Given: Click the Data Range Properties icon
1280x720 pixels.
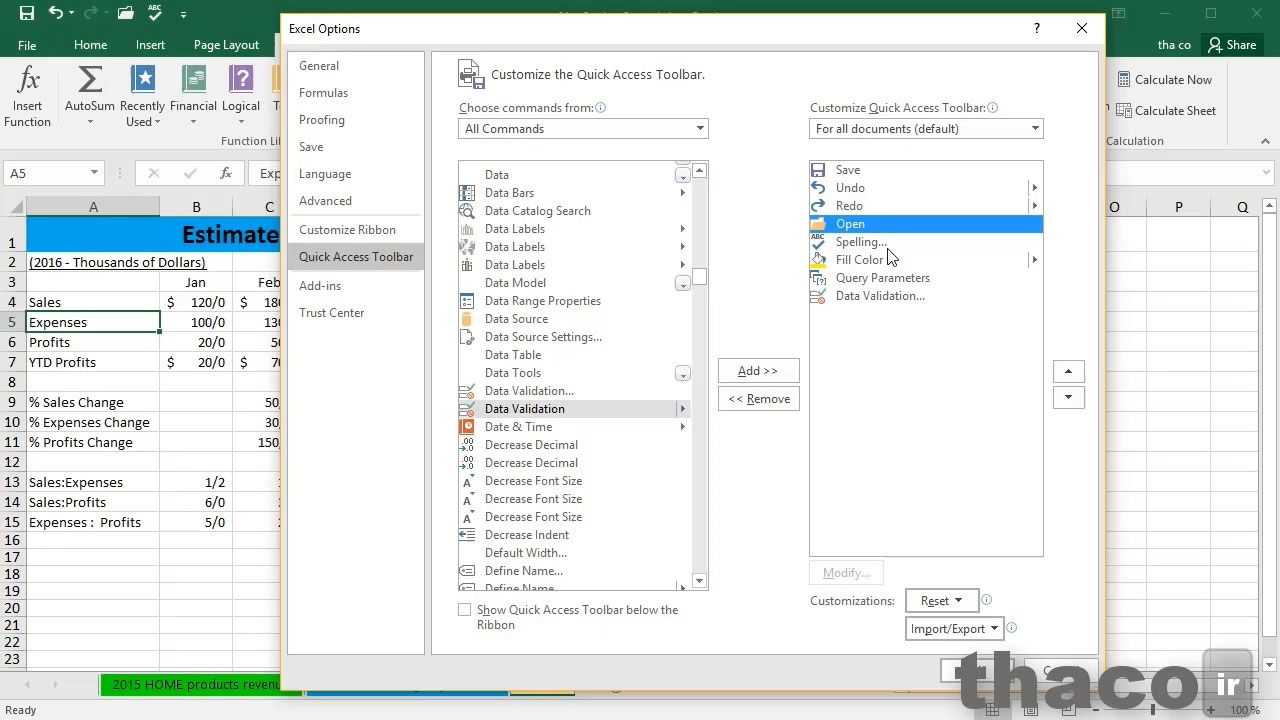Looking at the screenshot, I should point(467,301).
